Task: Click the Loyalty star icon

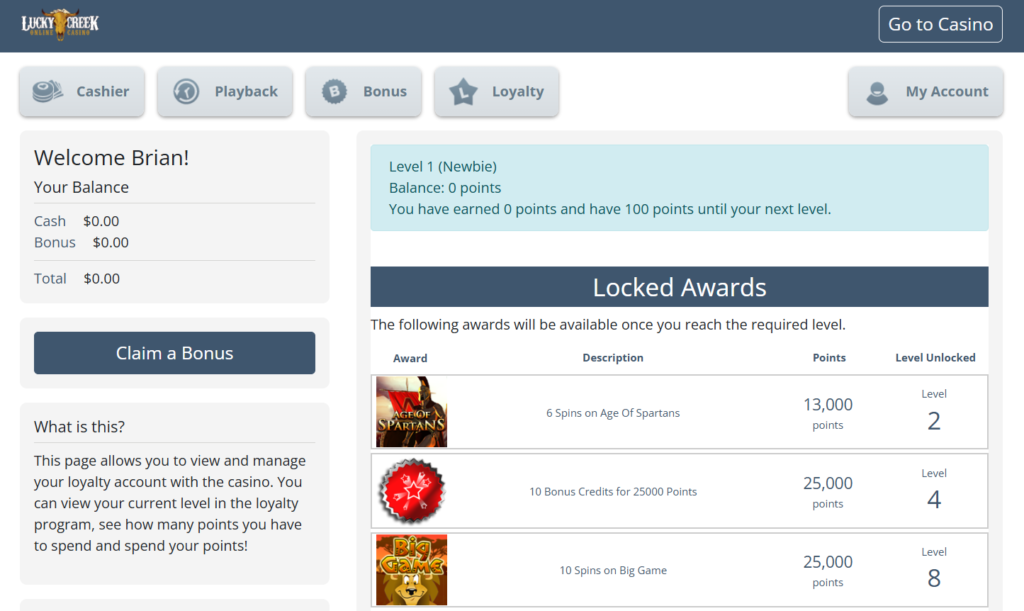Action: pyautogui.click(x=464, y=91)
